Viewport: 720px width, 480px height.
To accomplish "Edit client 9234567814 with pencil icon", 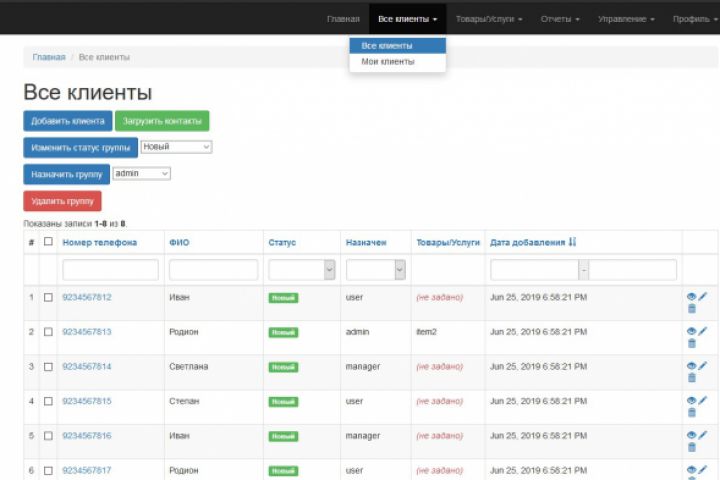I will [x=703, y=366].
